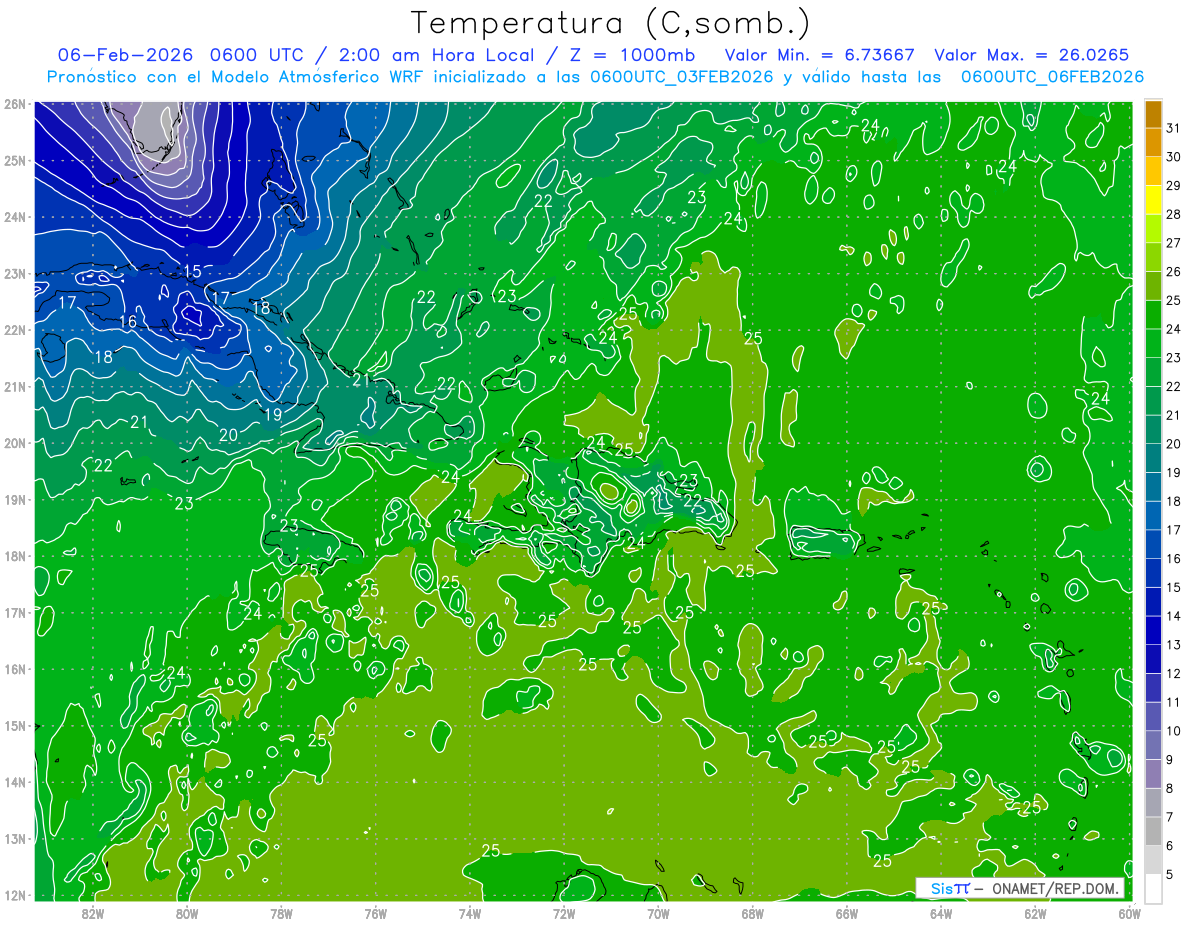Image resolution: width=1200 pixels, height=927 pixels.
Task: Click the date "06-Feb-2026" in the header
Action: click(x=125, y=55)
